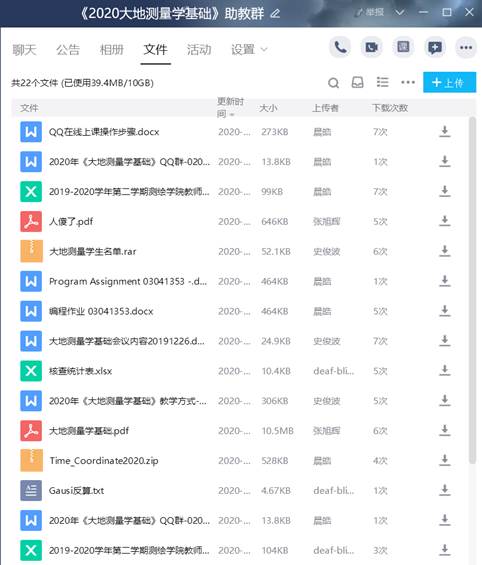This screenshot has width=482, height=565.
Task: Download Time_Coordinate2020.zip
Action: point(445,461)
